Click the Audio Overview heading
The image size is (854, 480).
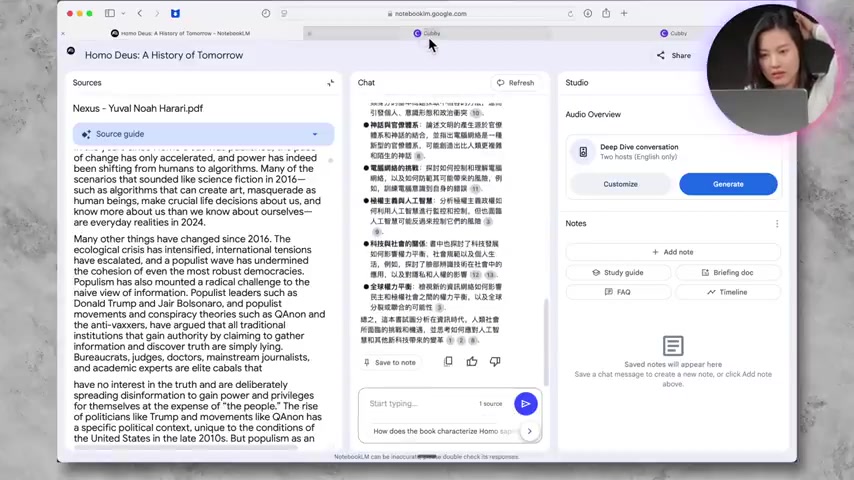click(x=593, y=114)
